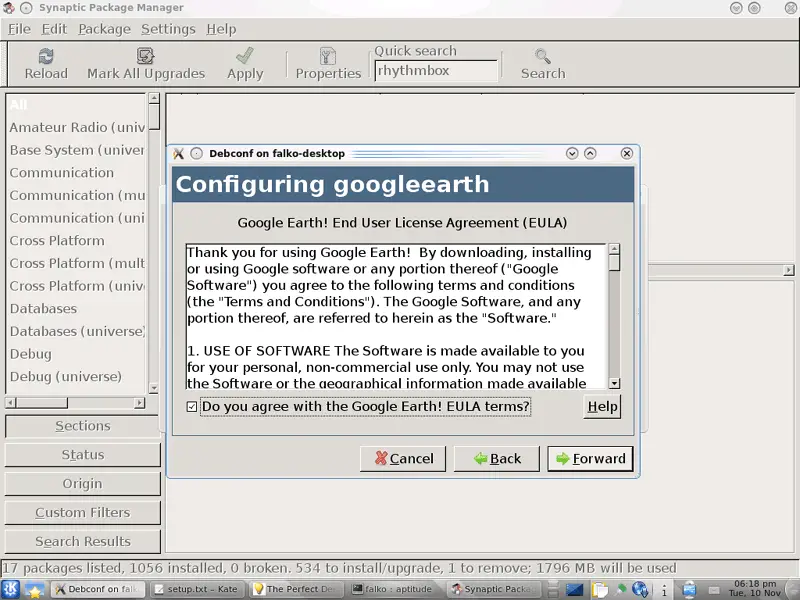Cancel the googleearth configuration

pos(403,459)
